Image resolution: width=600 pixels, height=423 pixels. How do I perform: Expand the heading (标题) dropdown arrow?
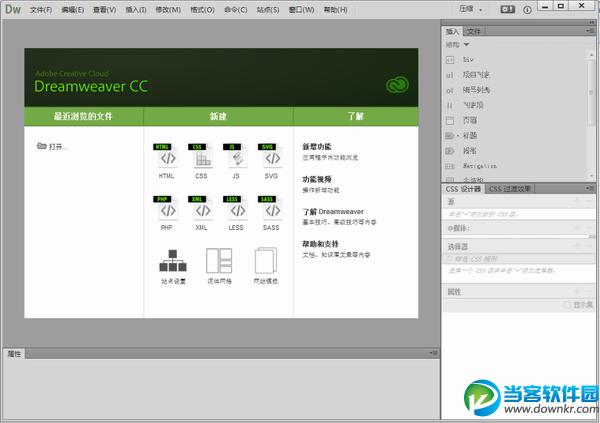pos(458,136)
